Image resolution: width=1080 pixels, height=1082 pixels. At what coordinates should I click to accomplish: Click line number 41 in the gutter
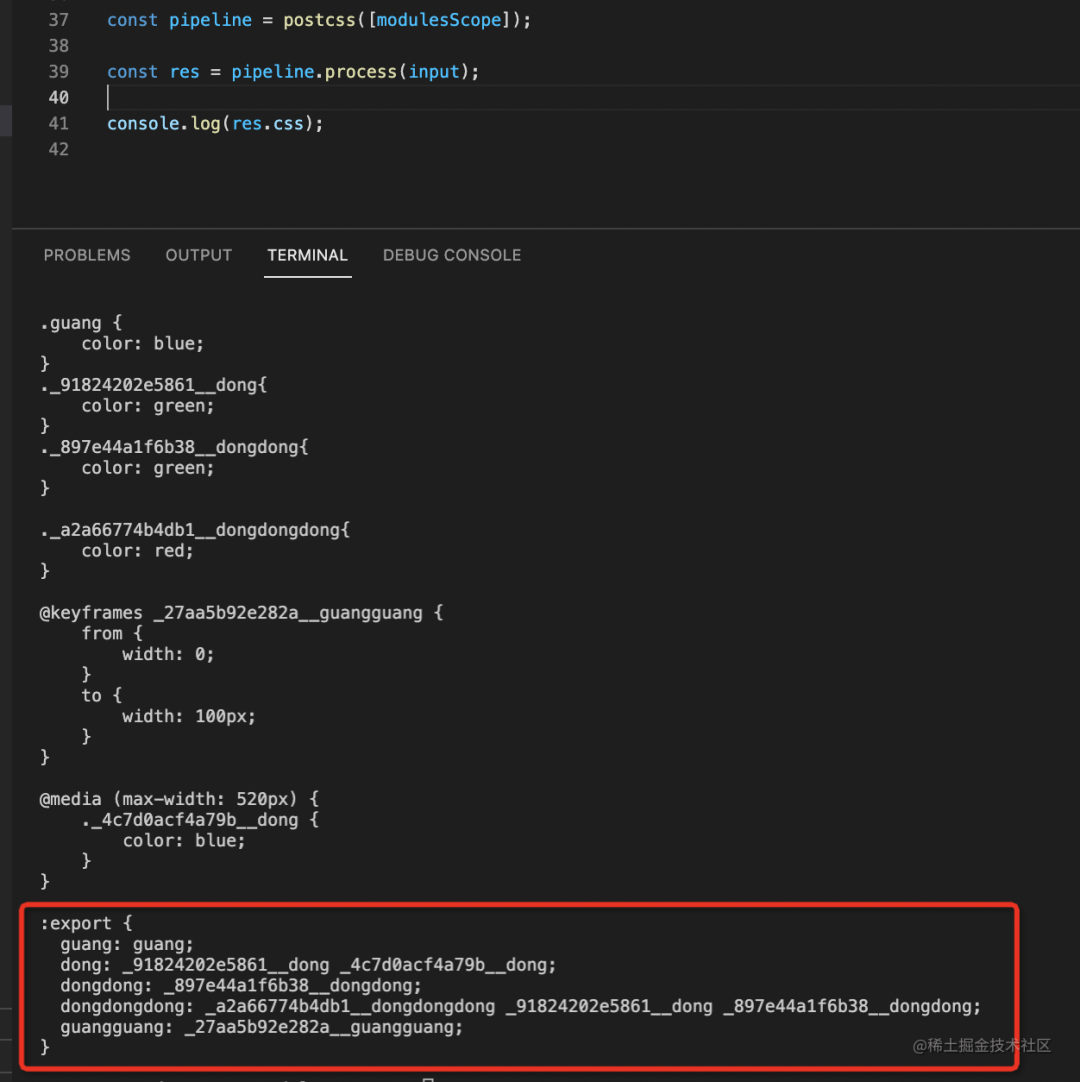click(x=58, y=124)
